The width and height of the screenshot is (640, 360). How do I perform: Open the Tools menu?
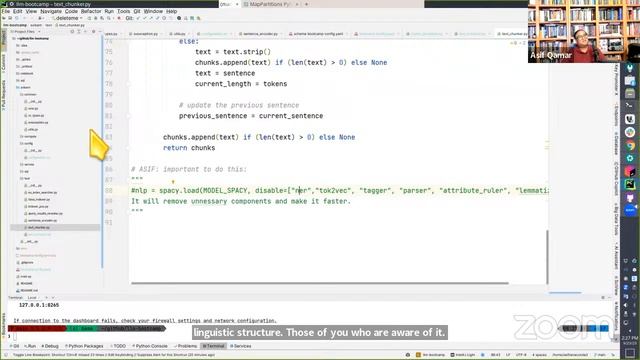124,11
